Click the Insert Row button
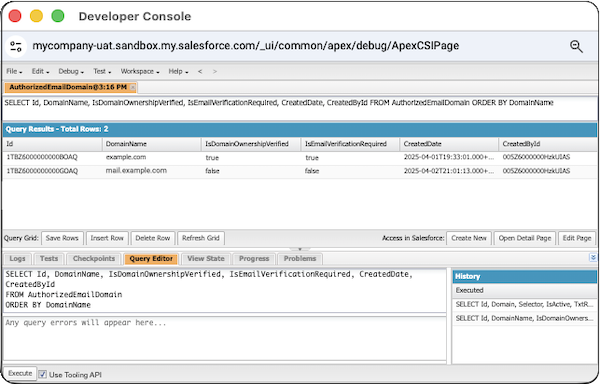The height and width of the screenshot is (384, 600). (x=107, y=238)
